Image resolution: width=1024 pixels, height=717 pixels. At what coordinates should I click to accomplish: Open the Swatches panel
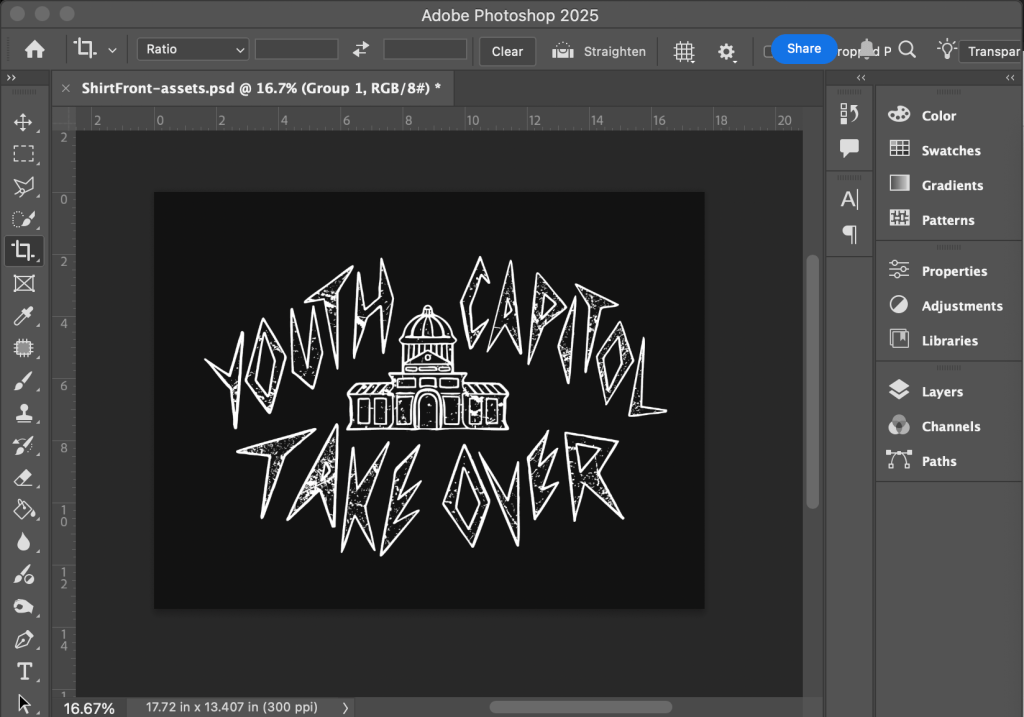point(950,151)
